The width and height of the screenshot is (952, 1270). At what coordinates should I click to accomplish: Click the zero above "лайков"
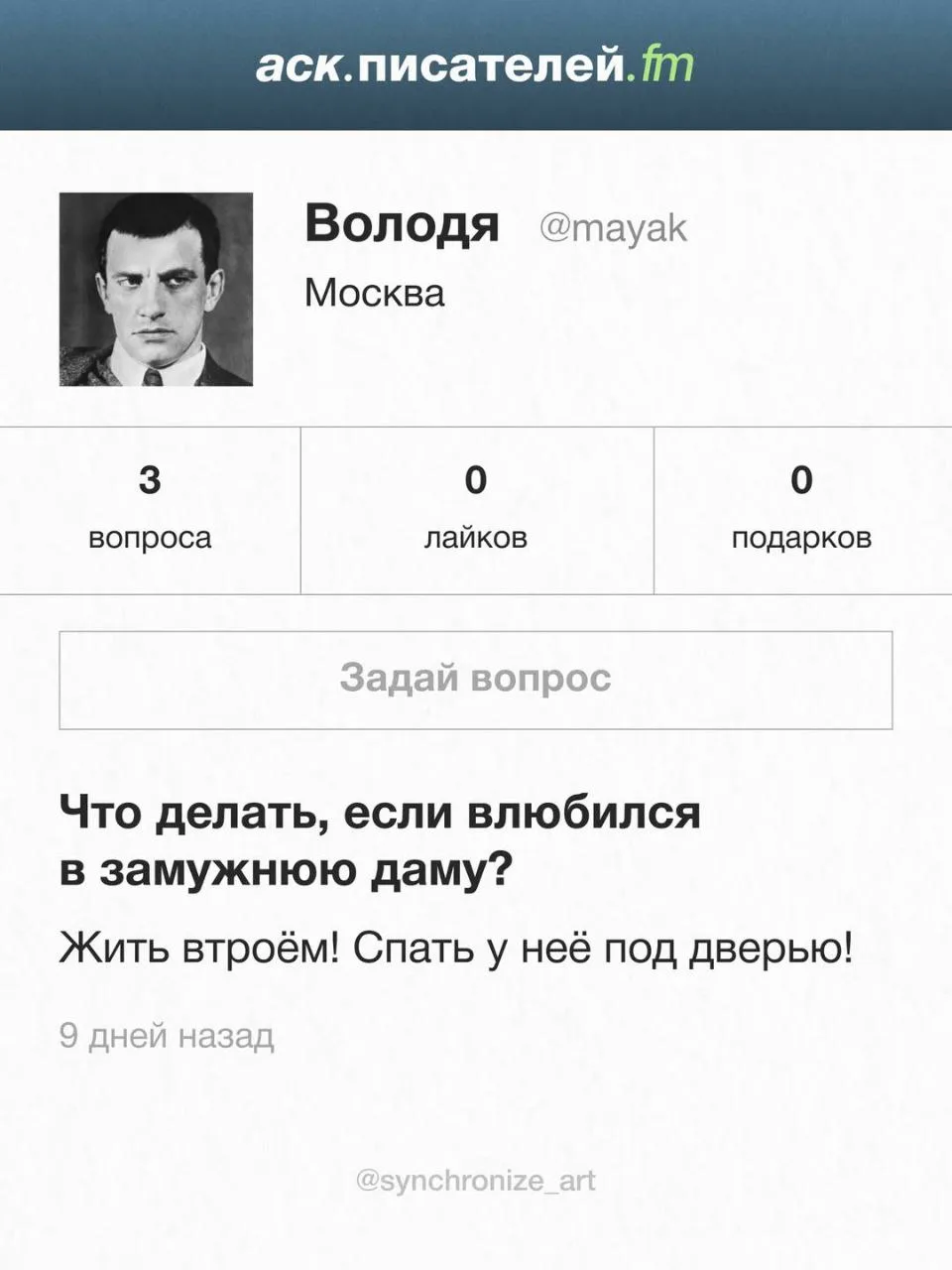pyautogui.click(x=476, y=480)
